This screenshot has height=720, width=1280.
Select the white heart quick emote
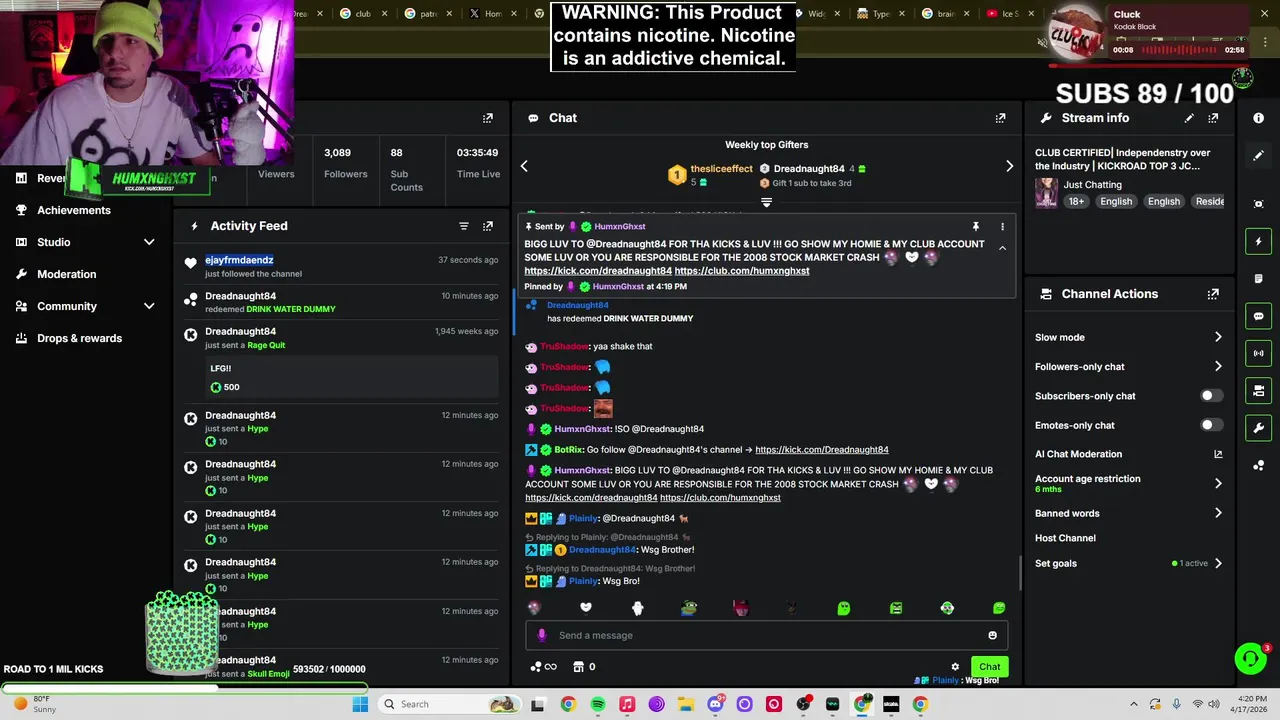pyautogui.click(x=586, y=608)
